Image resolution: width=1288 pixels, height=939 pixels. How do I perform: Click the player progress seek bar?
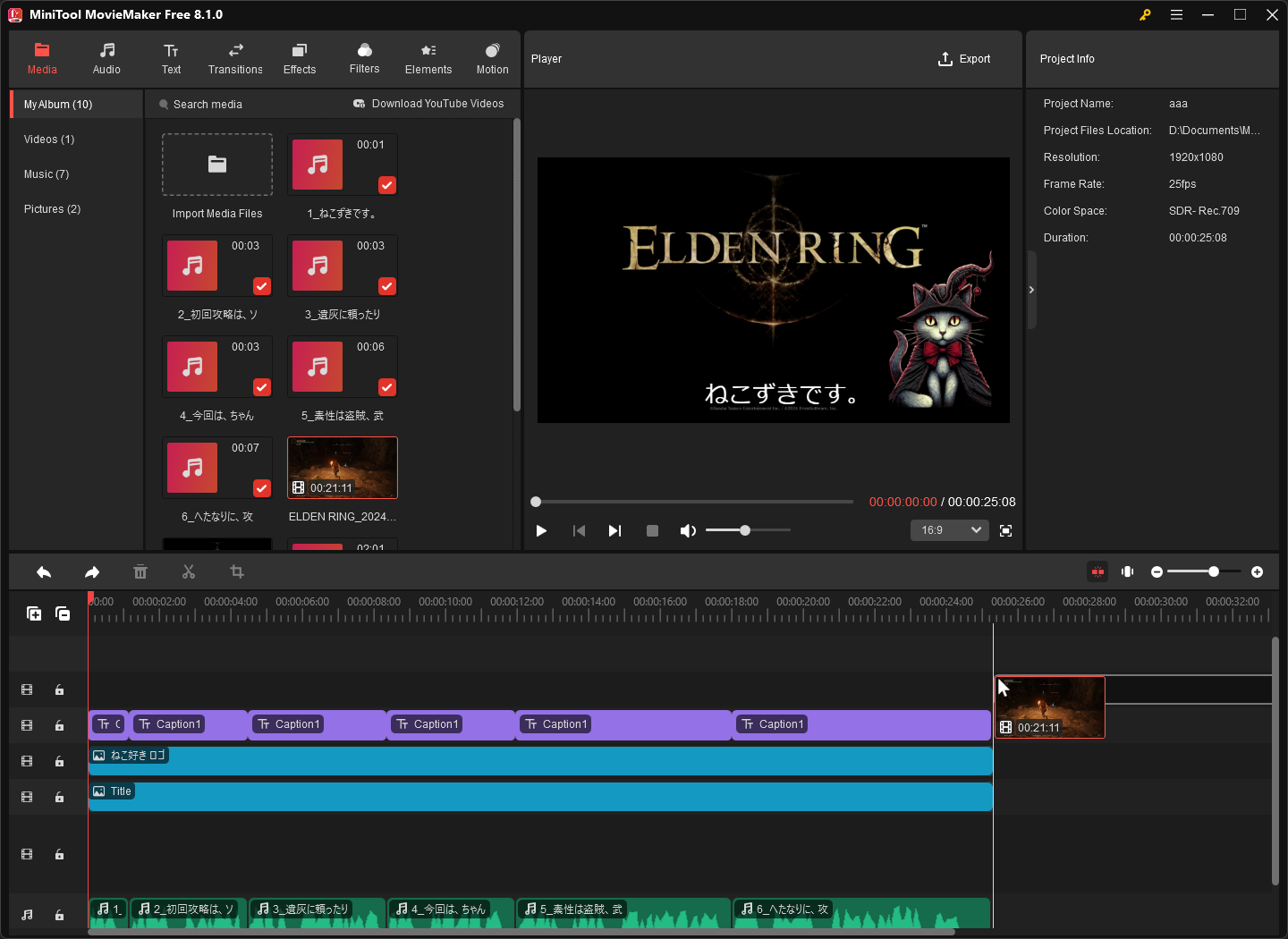coord(692,502)
